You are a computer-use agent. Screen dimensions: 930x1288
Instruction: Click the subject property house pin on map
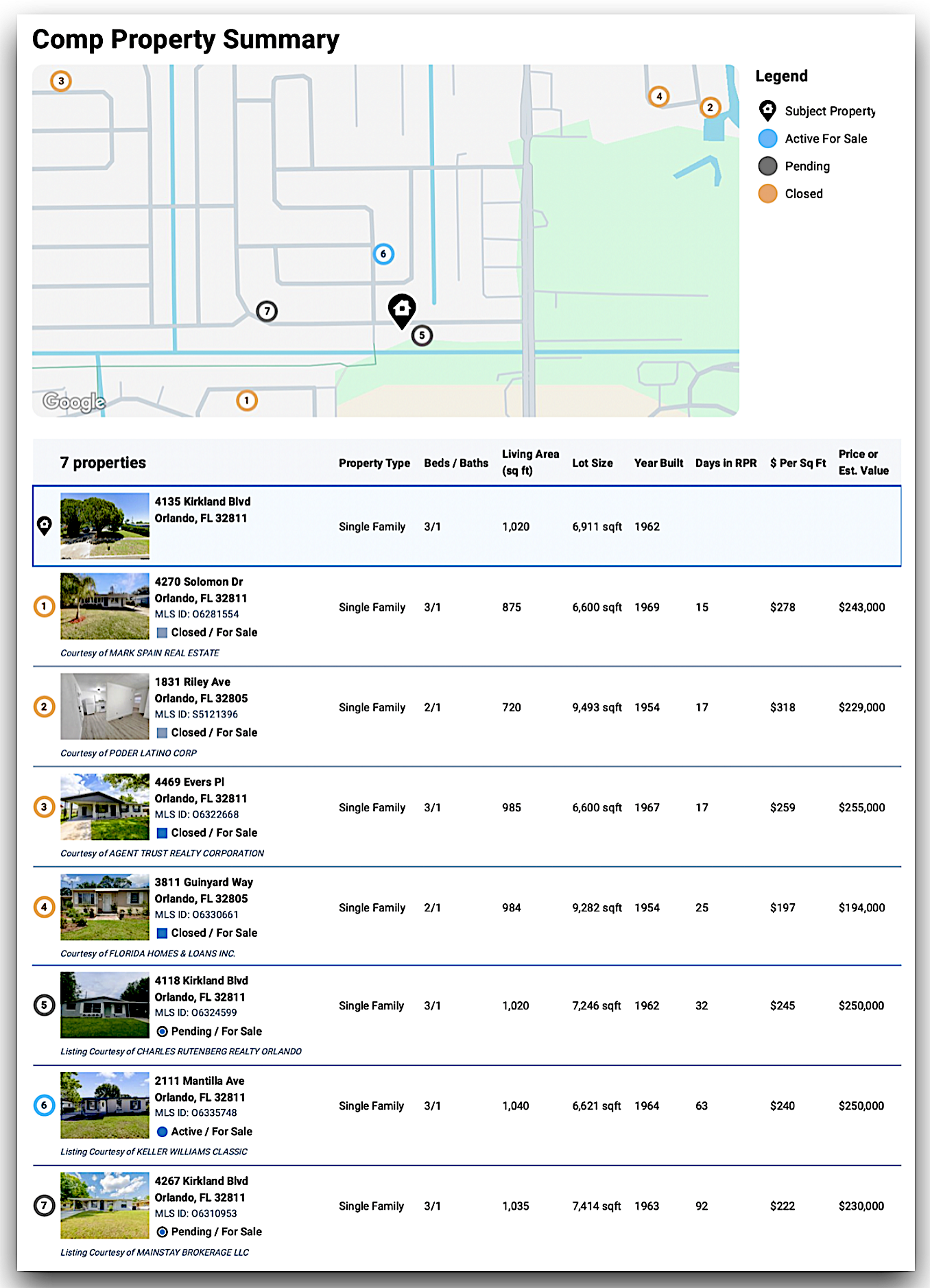[402, 310]
